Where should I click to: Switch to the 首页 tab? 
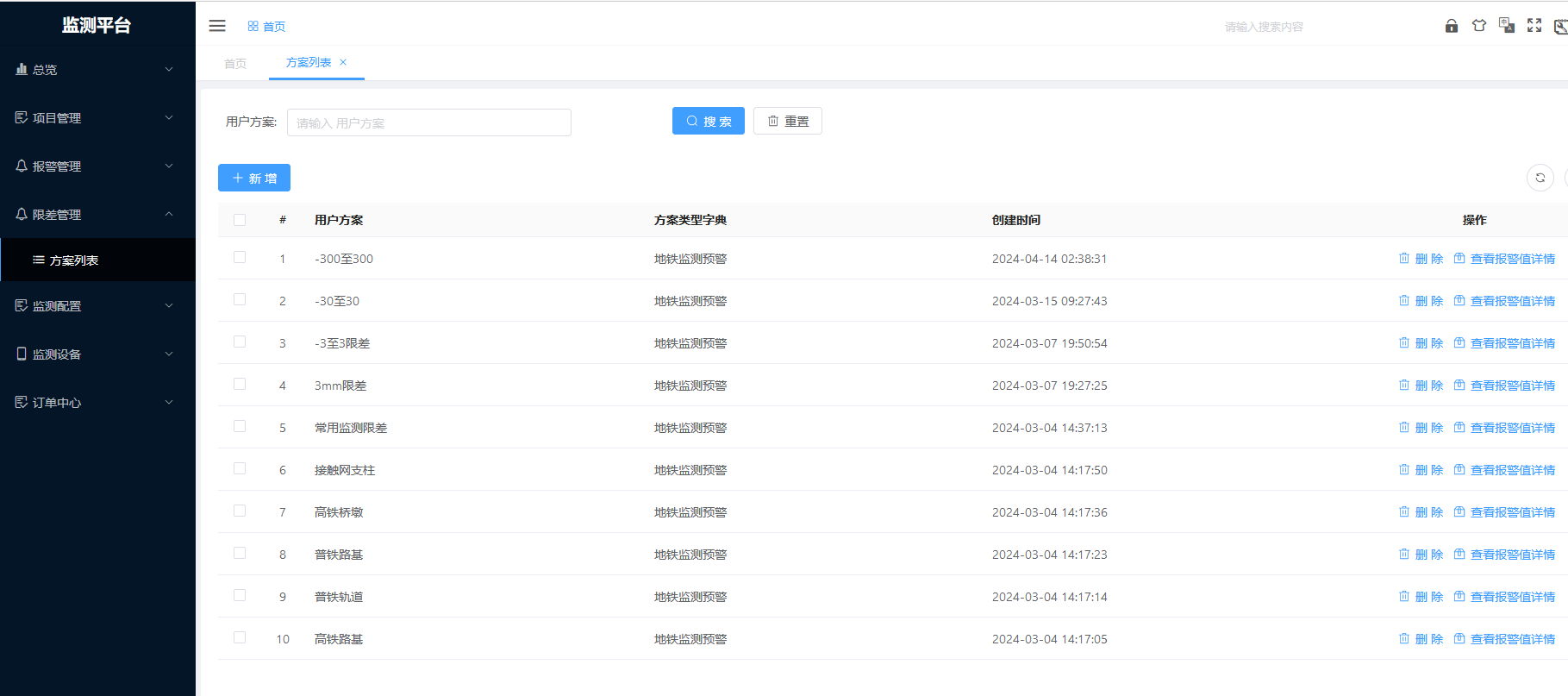235,63
